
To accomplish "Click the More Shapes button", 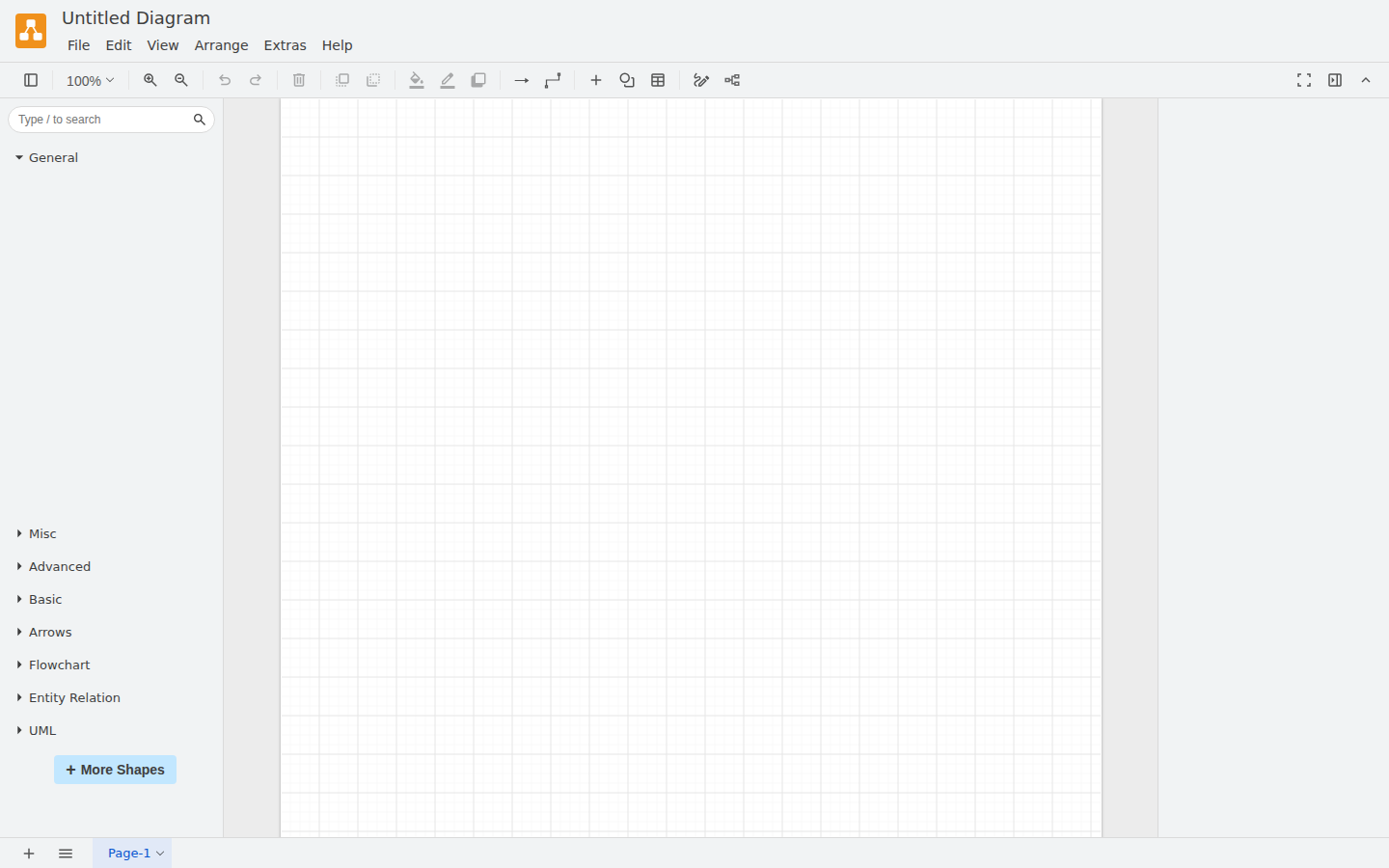I will [x=115, y=770].
